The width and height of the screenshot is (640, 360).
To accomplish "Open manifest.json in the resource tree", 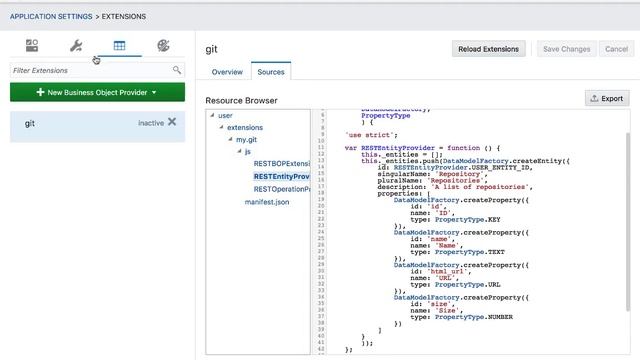I will tap(267, 202).
